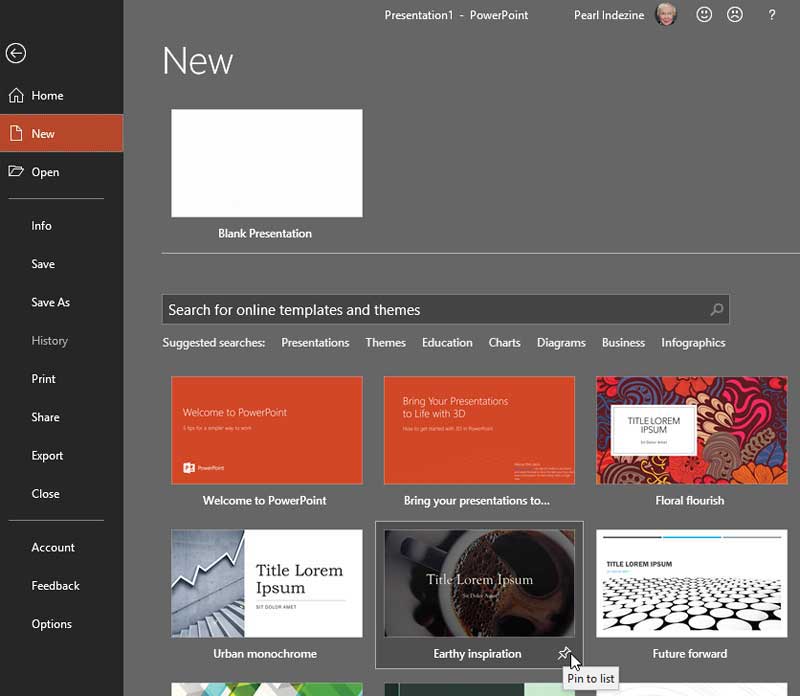This screenshot has height=696, width=800.
Task: Select the Themes suggested search link
Action: coord(385,342)
